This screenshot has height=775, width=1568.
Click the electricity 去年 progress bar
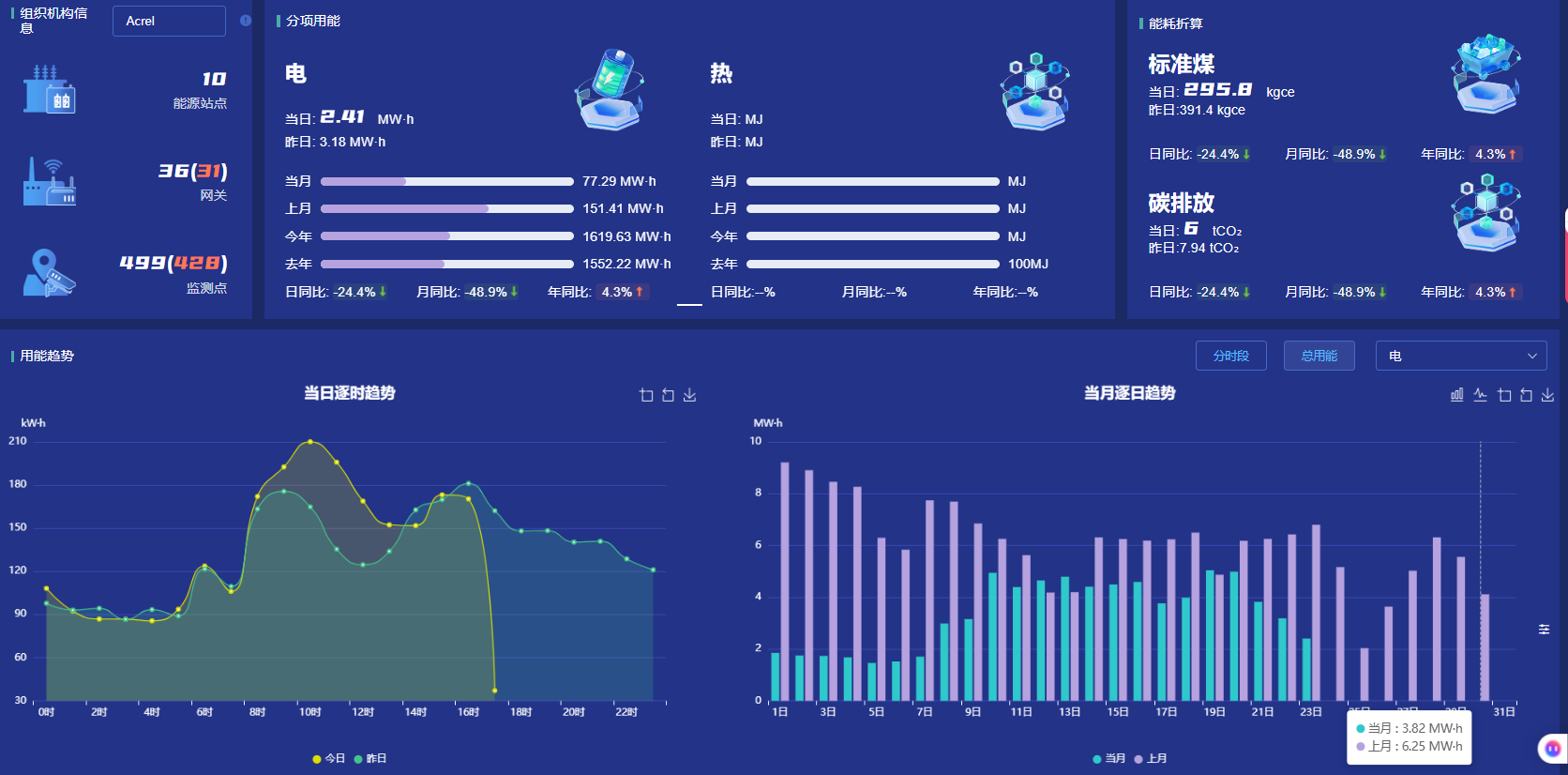tap(447, 264)
